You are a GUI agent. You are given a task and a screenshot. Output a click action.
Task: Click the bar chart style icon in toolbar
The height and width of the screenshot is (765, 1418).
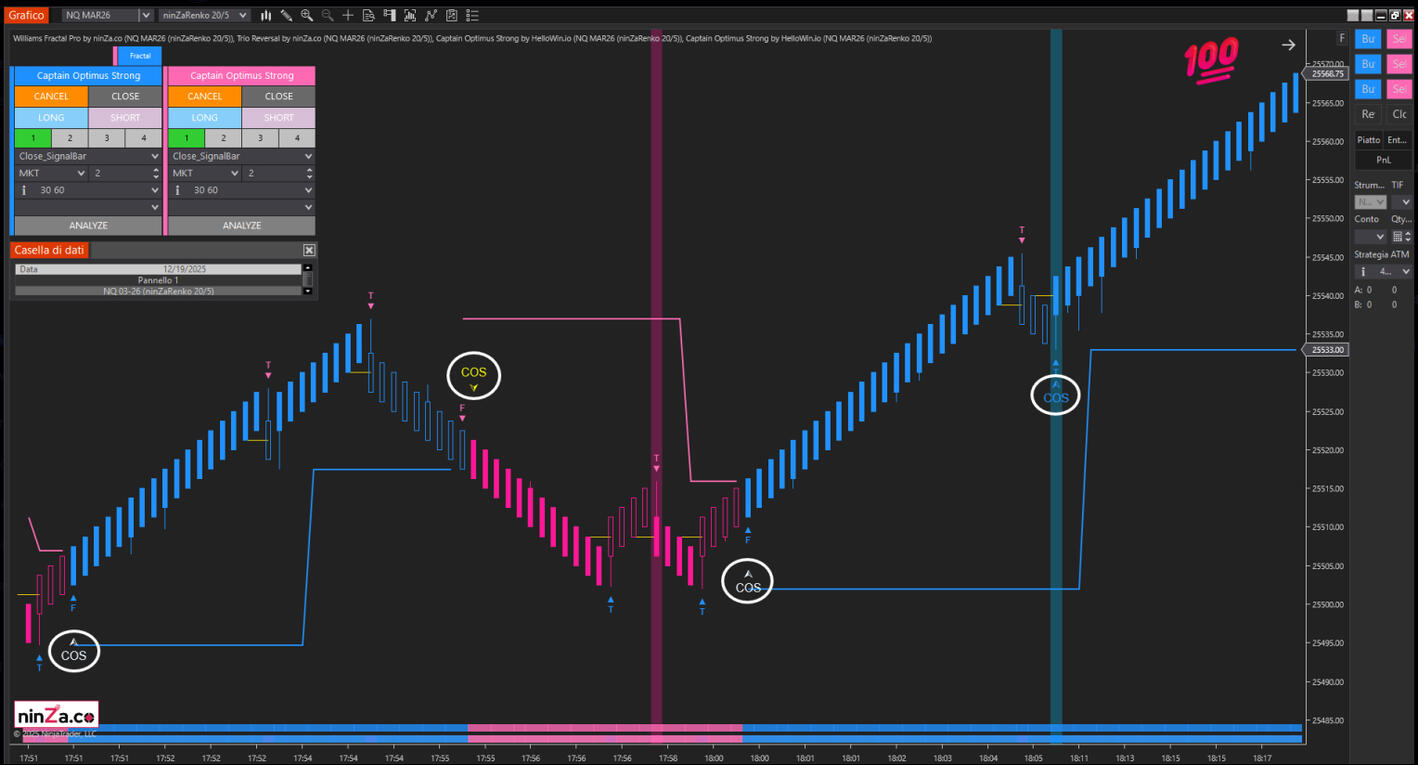point(266,15)
